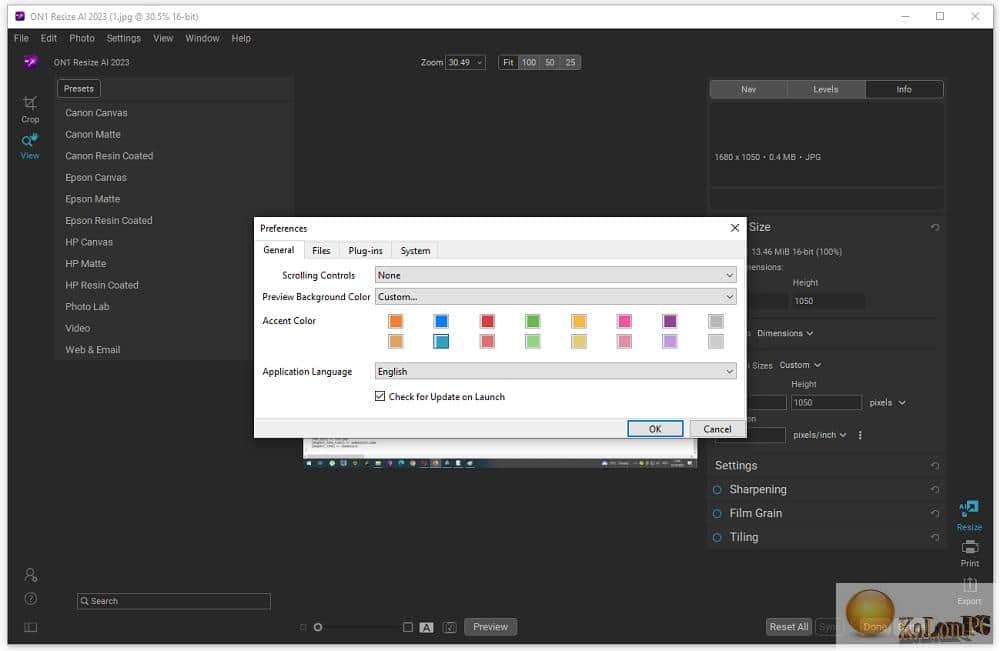The width and height of the screenshot is (1000, 651).
Task: Open the Preview Background Color dropdown
Action: tap(555, 296)
